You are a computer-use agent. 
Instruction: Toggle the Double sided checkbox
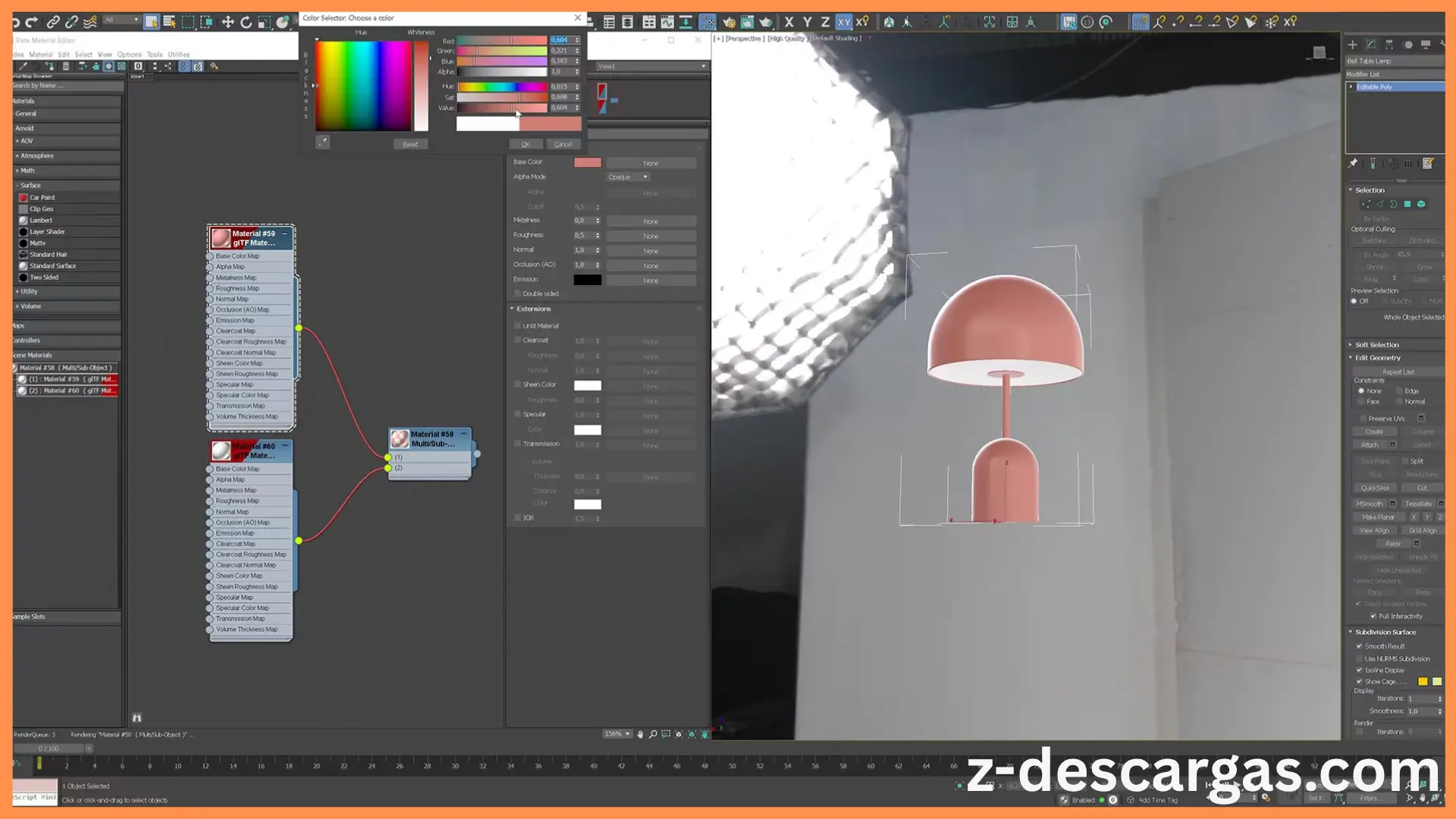point(518,293)
